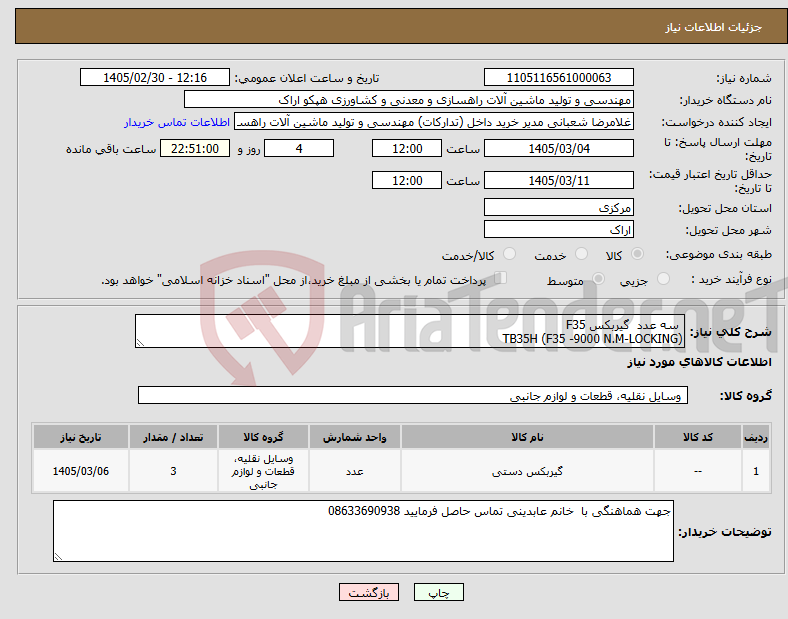Click the row number 1 cell
The image size is (788, 619).
(756, 471)
